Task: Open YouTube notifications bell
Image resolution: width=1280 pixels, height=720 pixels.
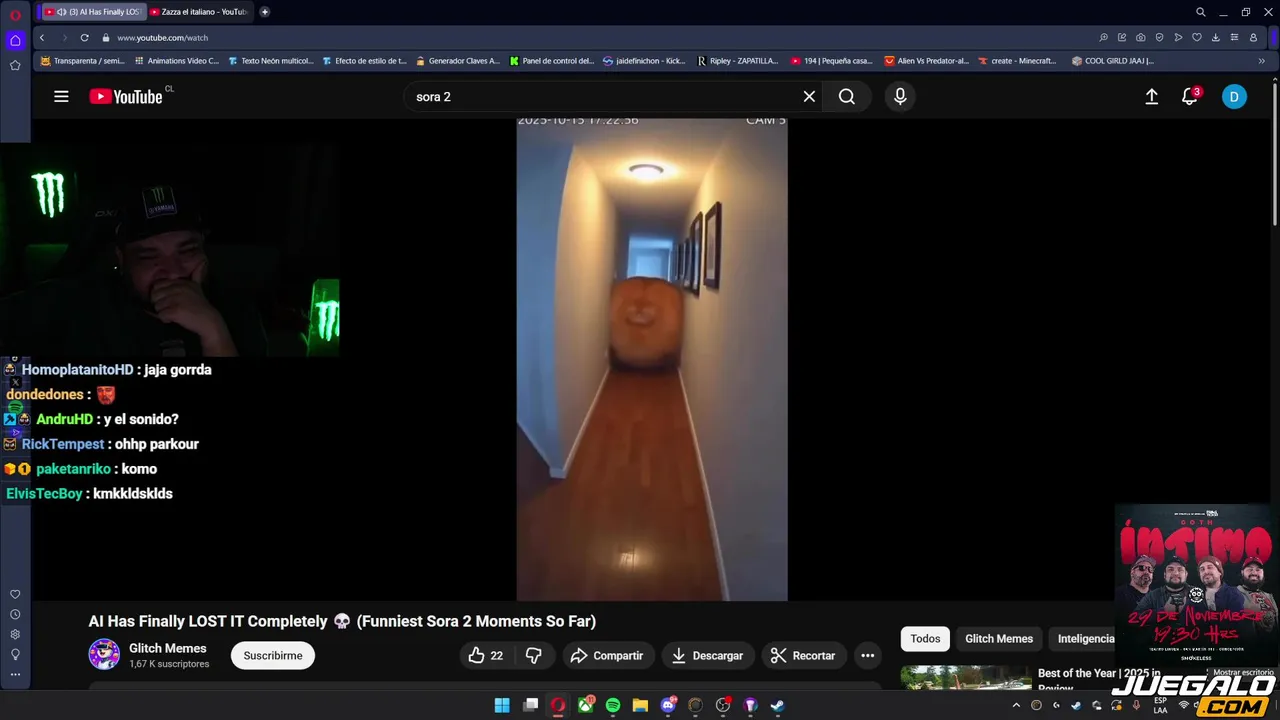Action: tap(1189, 96)
